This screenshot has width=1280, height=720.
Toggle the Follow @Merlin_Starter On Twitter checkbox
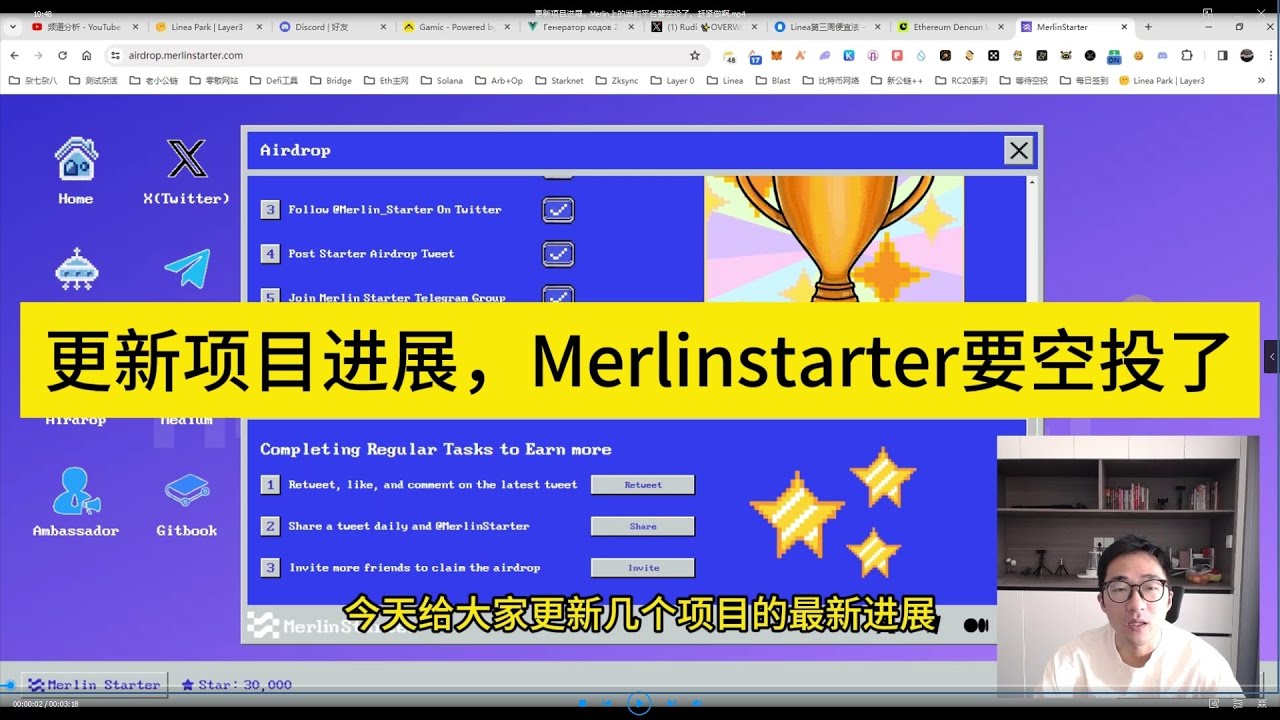pyautogui.click(x=558, y=209)
